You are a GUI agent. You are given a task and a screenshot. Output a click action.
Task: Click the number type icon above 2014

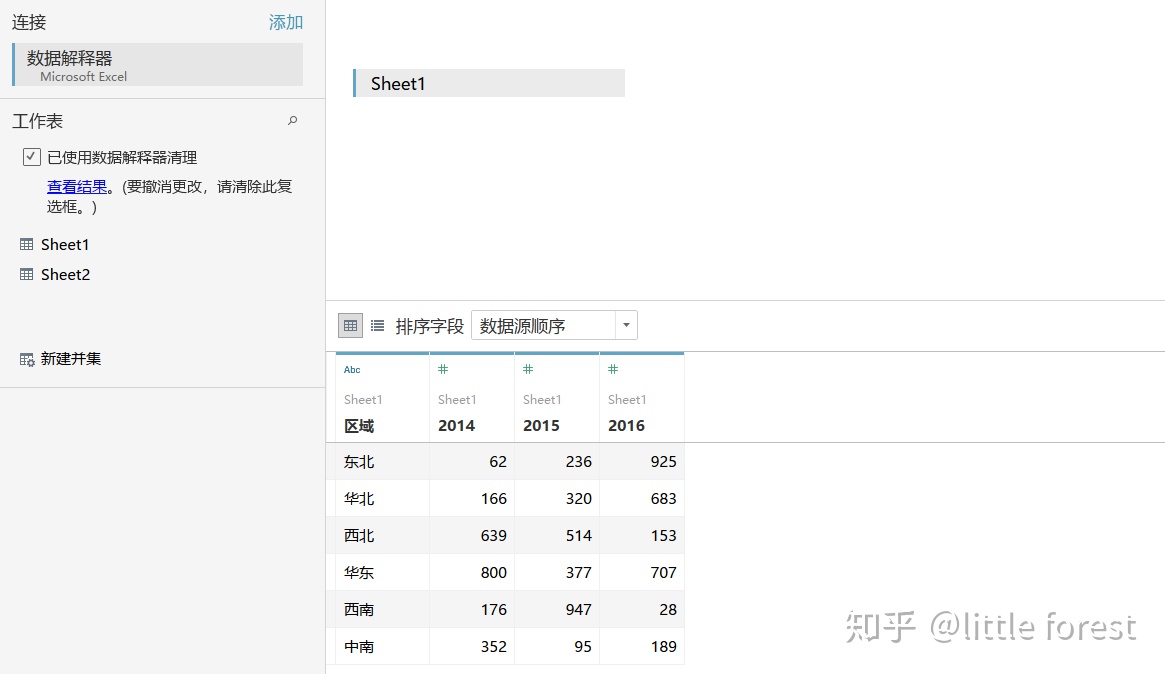point(443,369)
